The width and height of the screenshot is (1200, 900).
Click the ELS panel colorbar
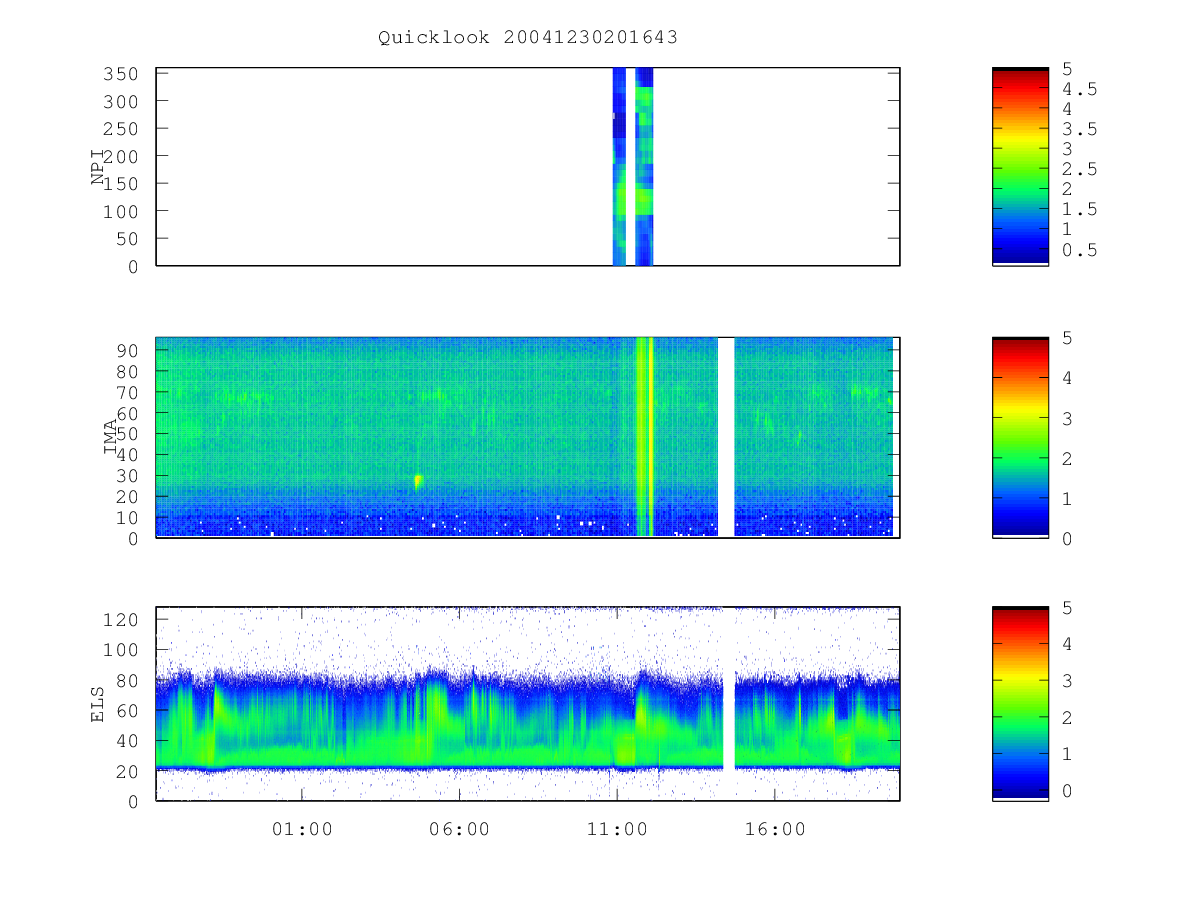[x=1020, y=704]
